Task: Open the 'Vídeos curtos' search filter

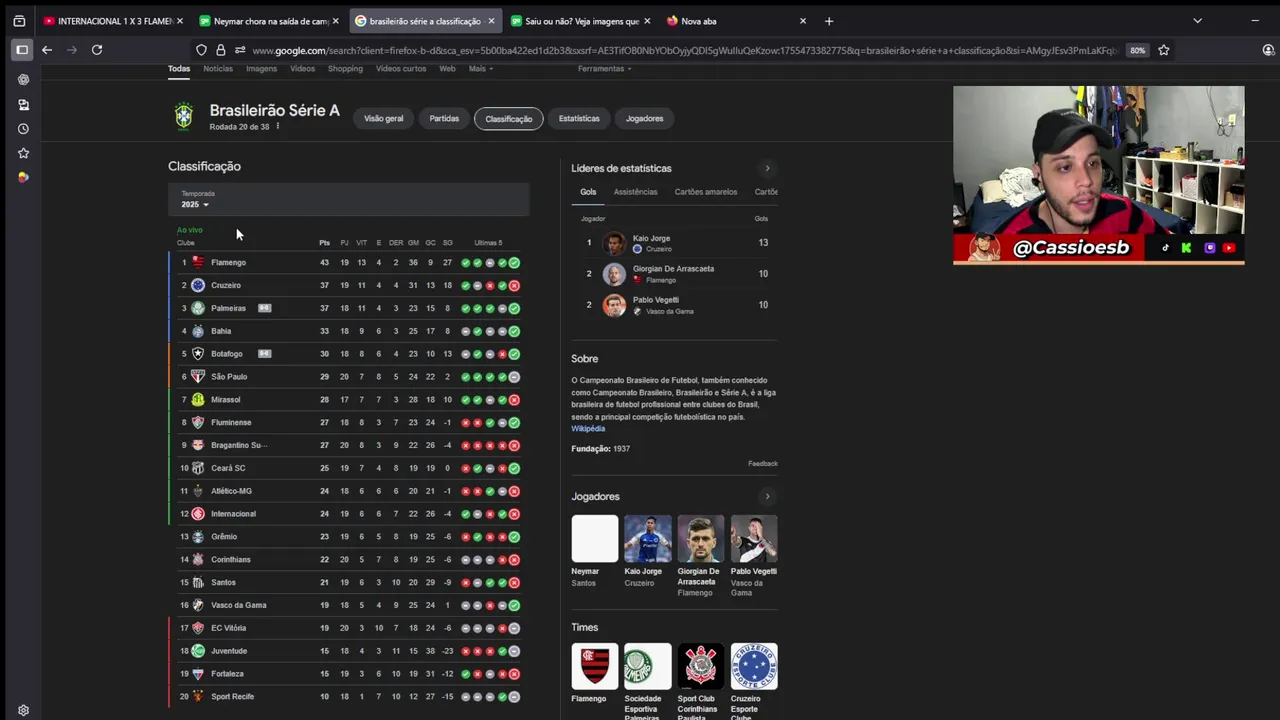Action: pyautogui.click(x=401, y=69)
